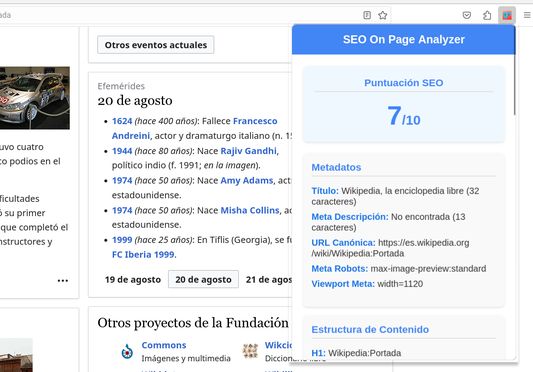The width and height of the screenshot is (533, 372).
Task: Click the Meta Robots label
Action: (340, 269)
